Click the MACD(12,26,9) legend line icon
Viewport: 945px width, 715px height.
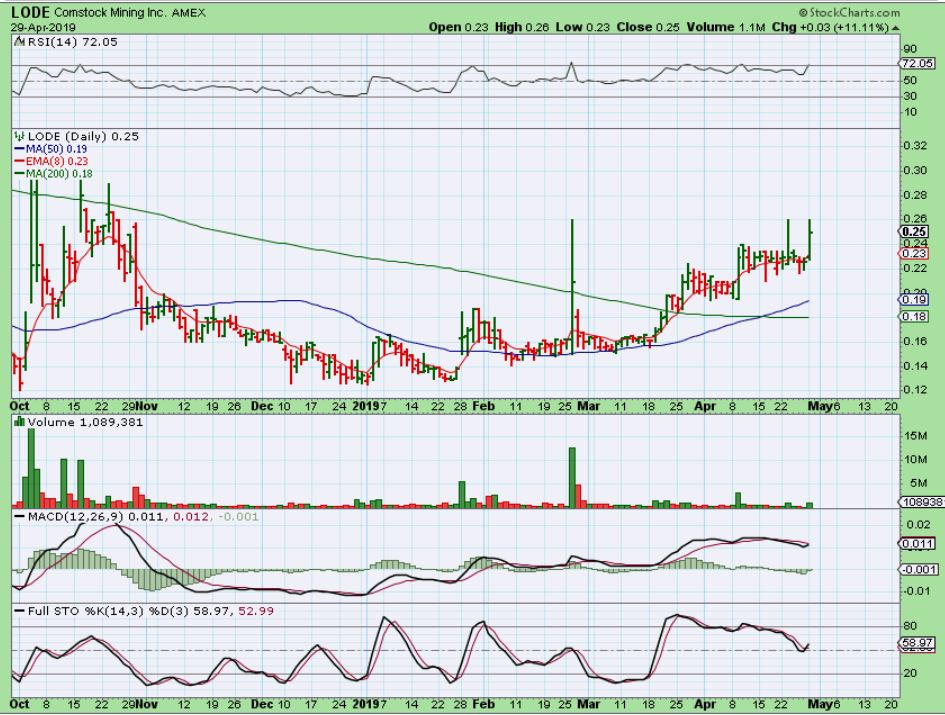18,514
